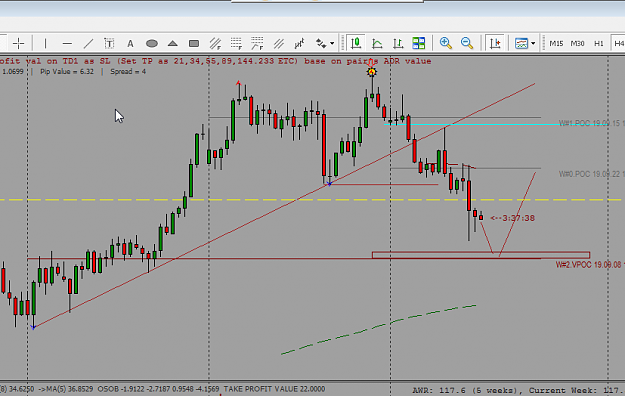
Task: Click the yellow sun marker at chart peak
Action: (x=371, y=72)
